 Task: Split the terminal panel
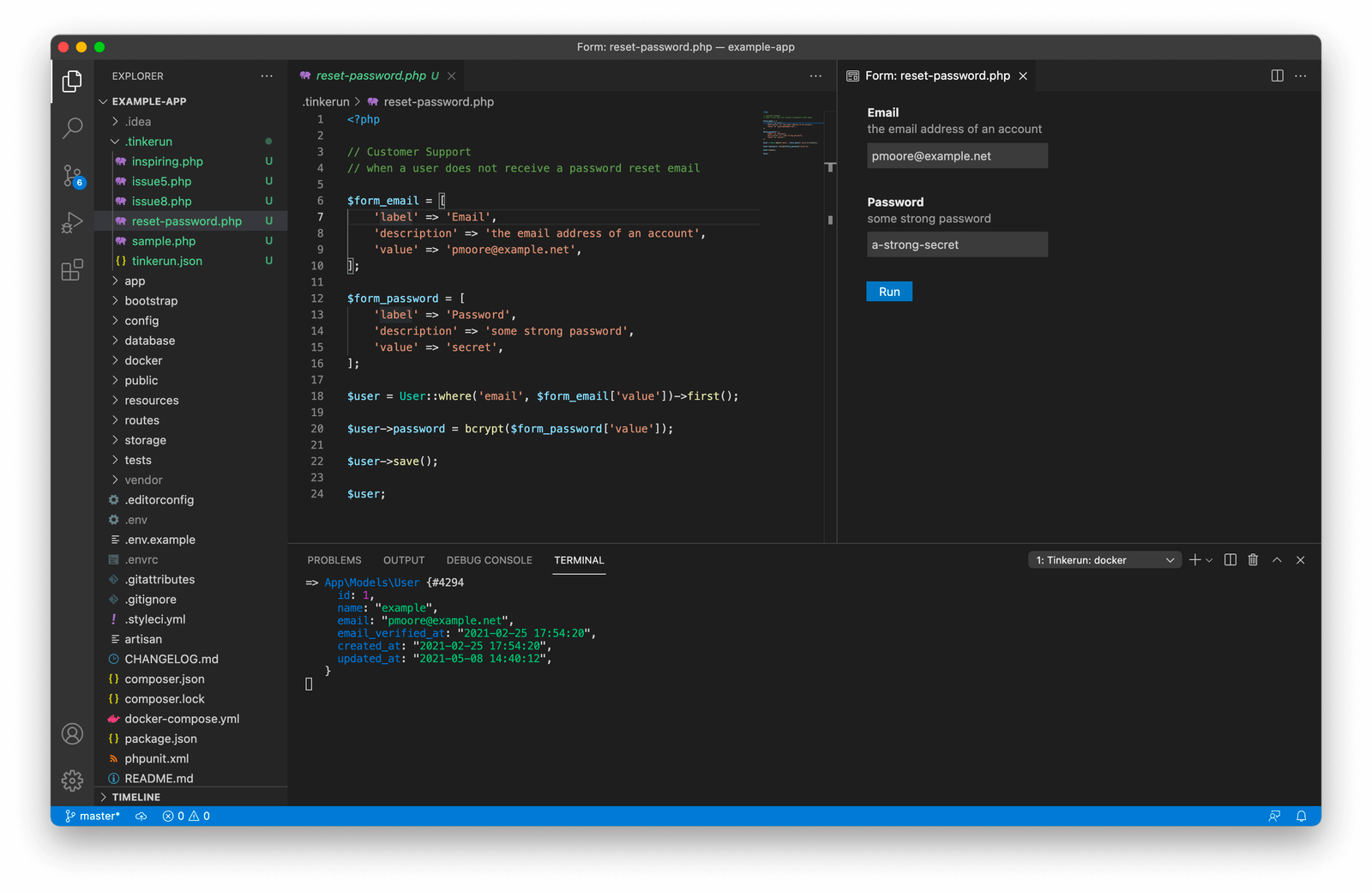point(1230,560)
